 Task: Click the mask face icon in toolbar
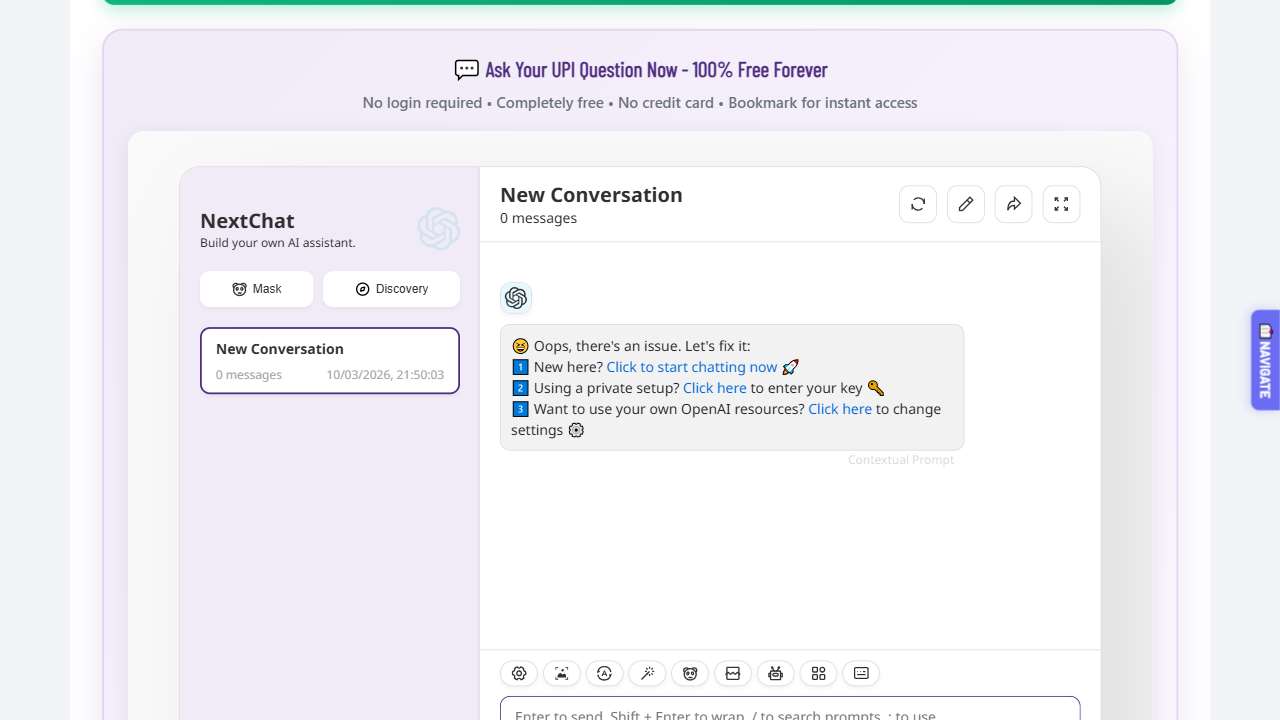[x=690, y=674]
